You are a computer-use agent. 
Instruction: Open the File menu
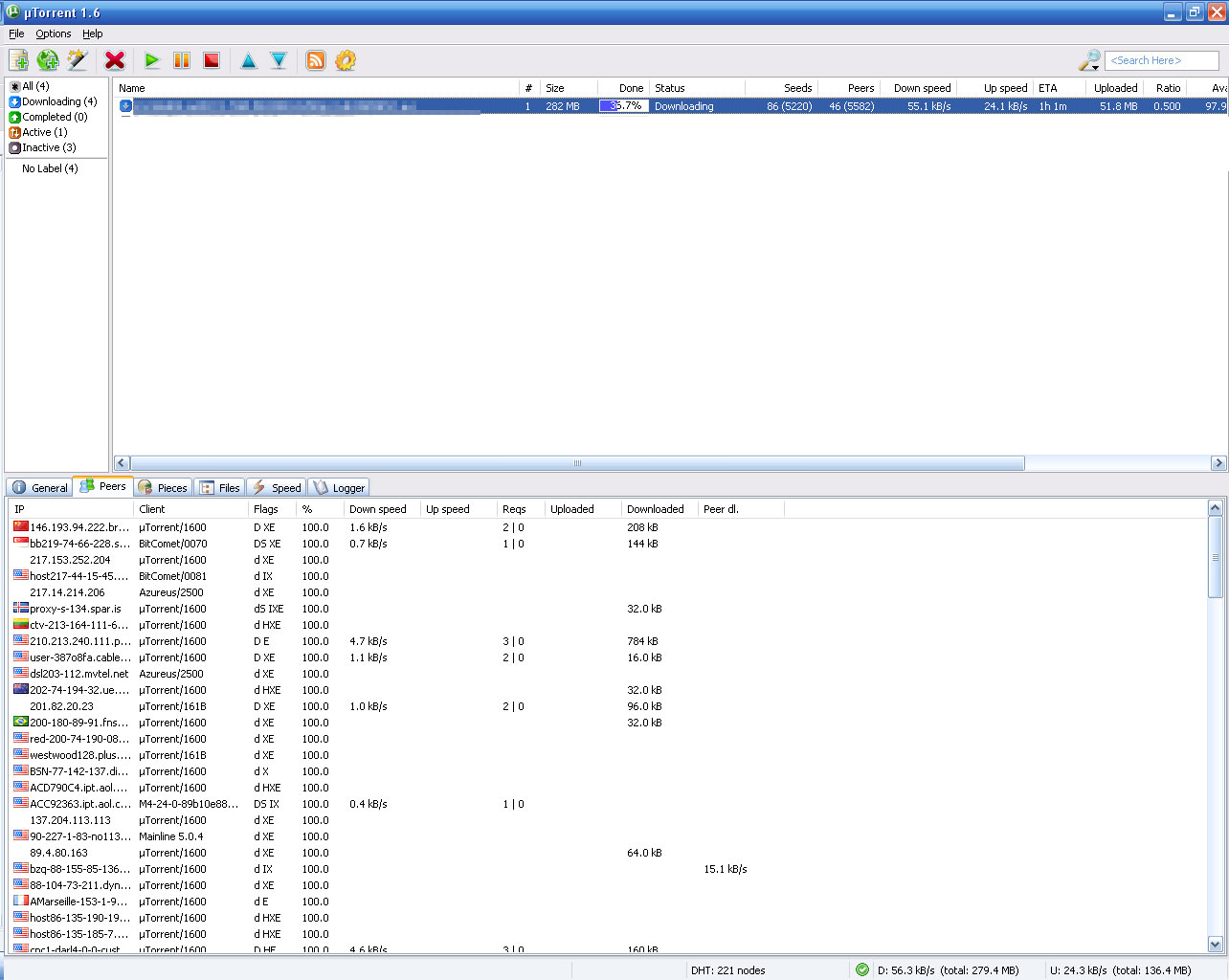[16, 33]
